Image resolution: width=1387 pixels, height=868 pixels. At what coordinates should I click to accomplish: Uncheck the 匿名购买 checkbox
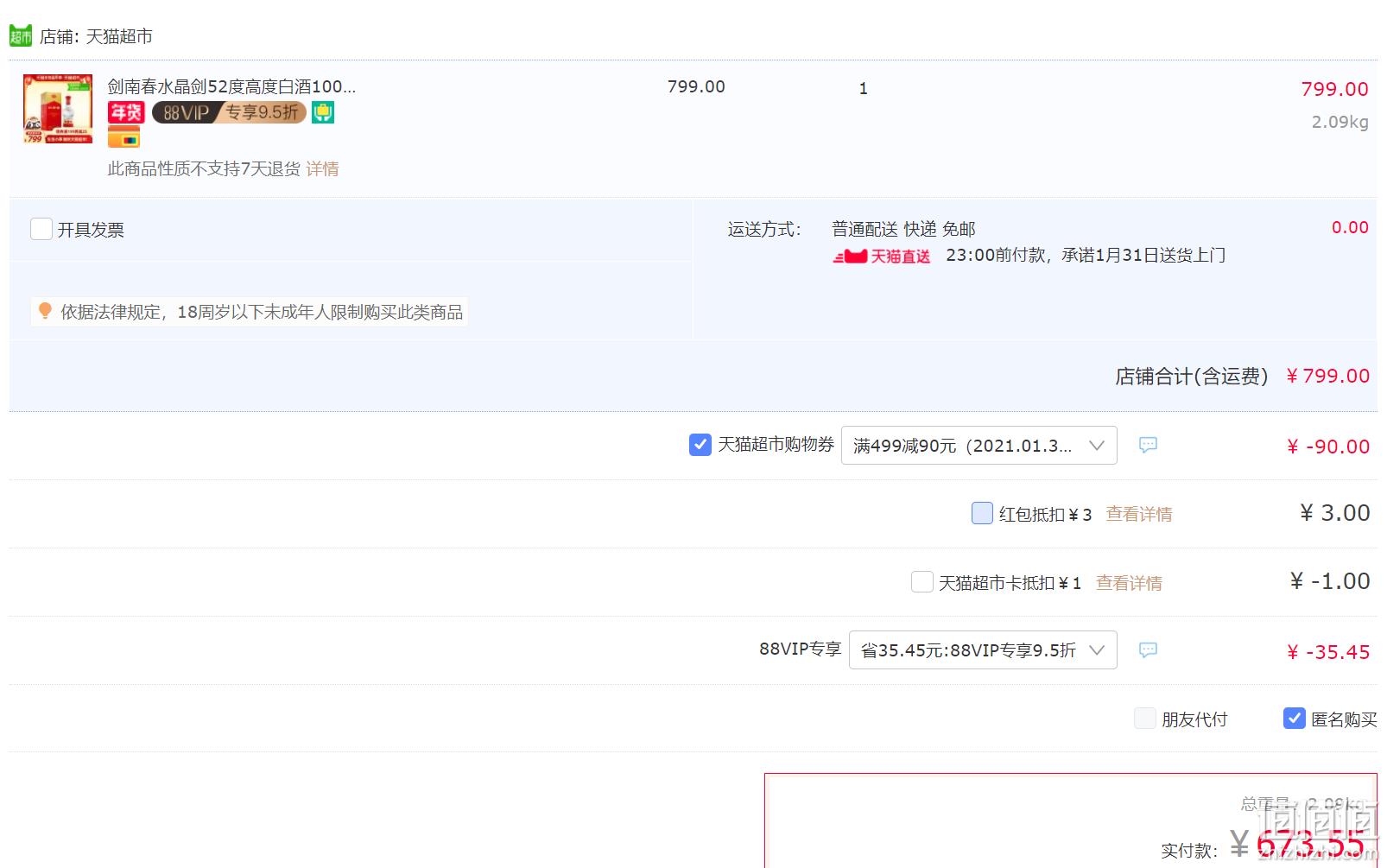(1294, 719)
